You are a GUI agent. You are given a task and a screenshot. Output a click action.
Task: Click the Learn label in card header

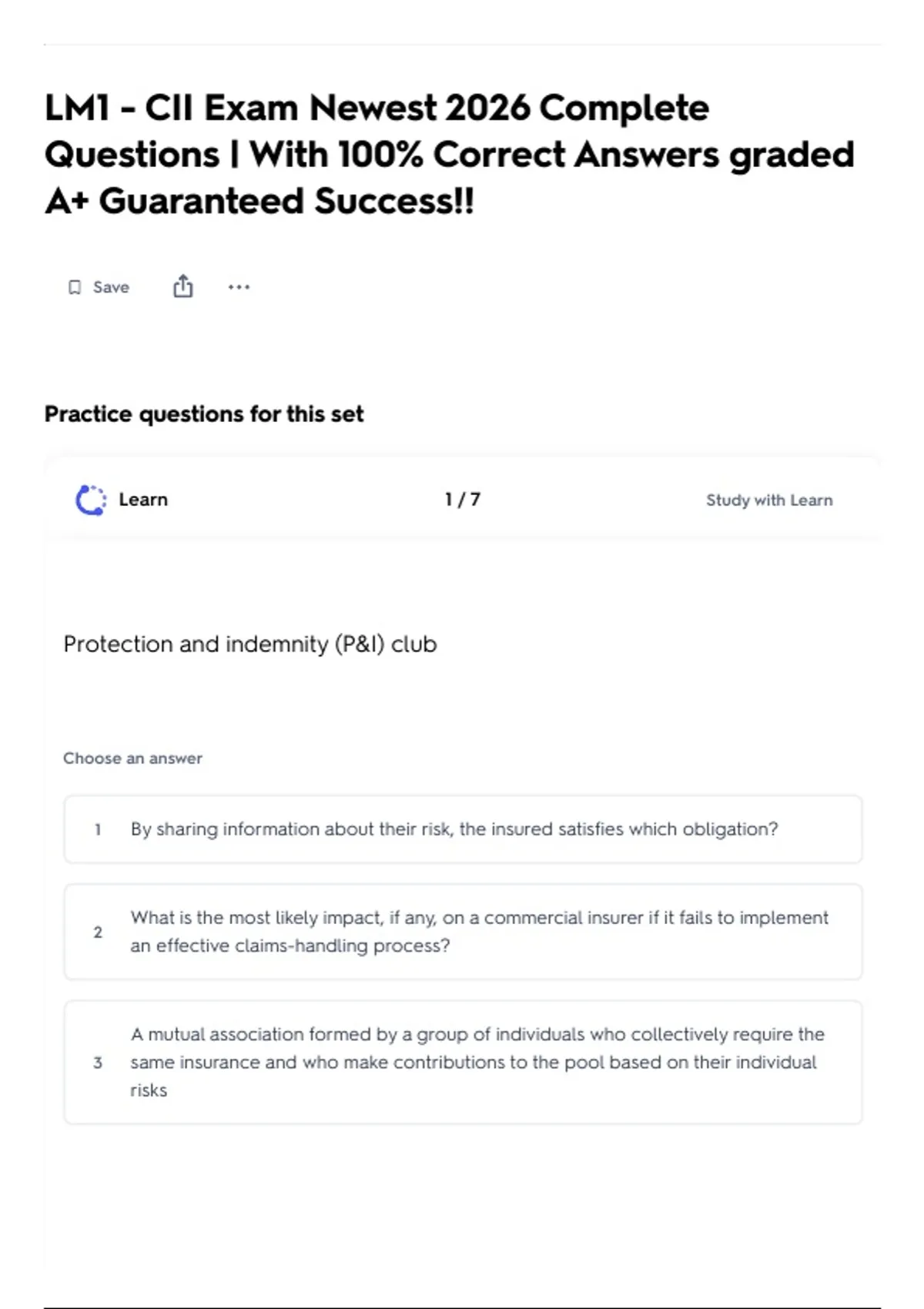143,500
